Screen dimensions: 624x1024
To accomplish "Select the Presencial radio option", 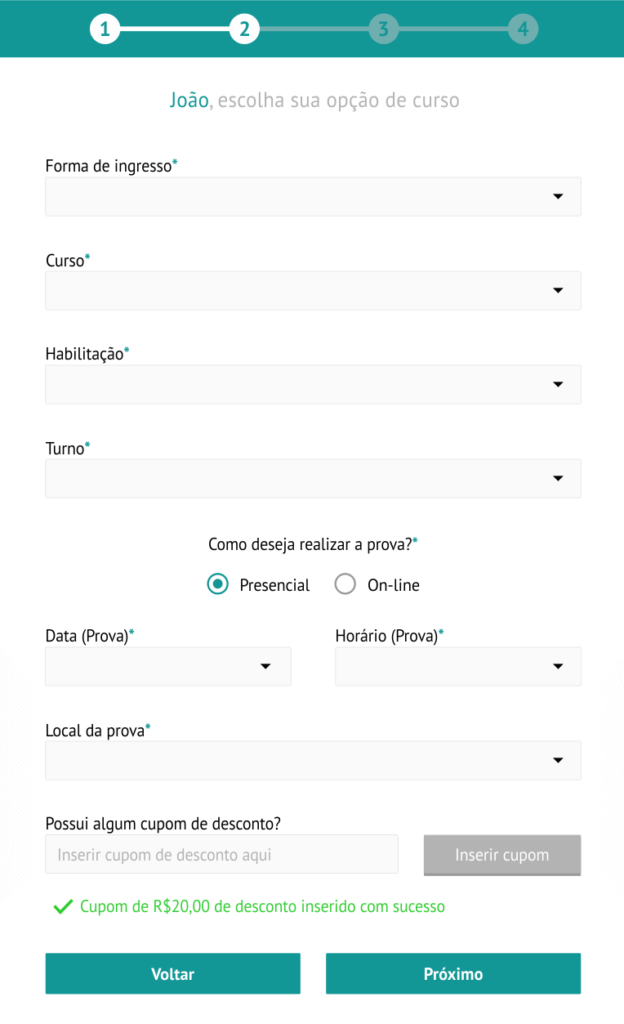I will pyautogui.click(x=218, y=585).
